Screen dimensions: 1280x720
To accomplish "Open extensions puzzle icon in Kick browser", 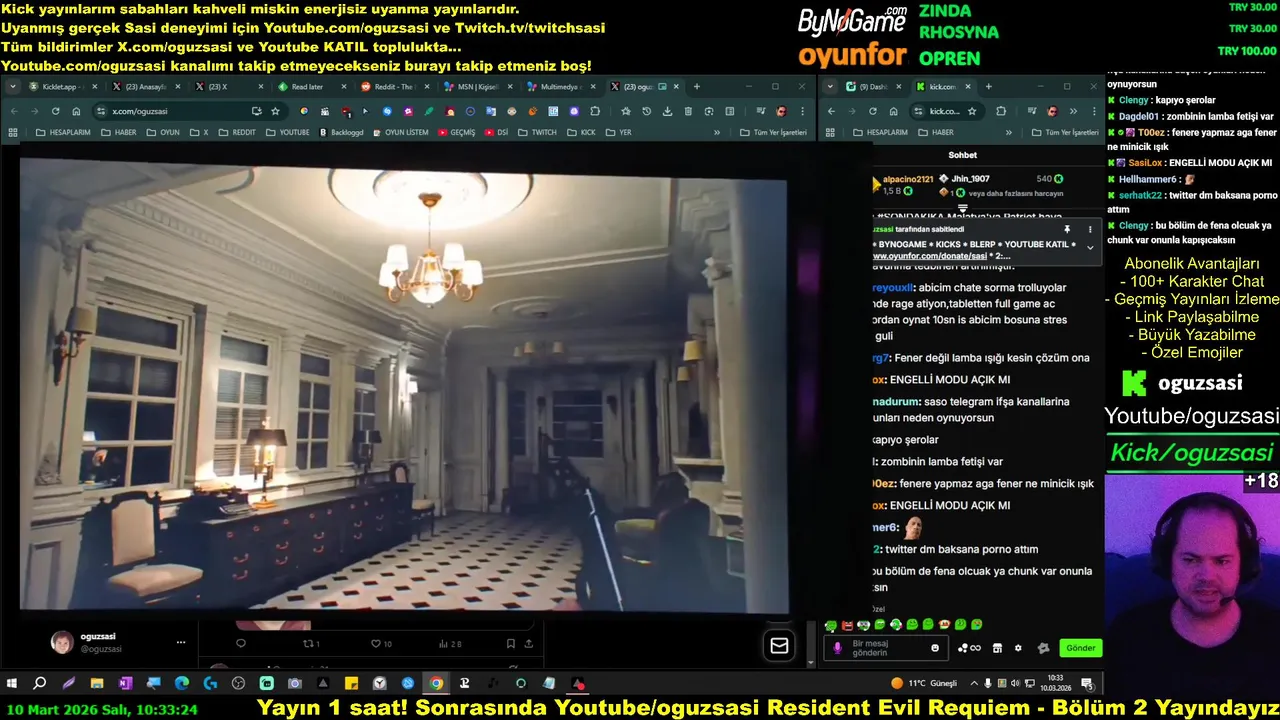I will click(1001, 111).
